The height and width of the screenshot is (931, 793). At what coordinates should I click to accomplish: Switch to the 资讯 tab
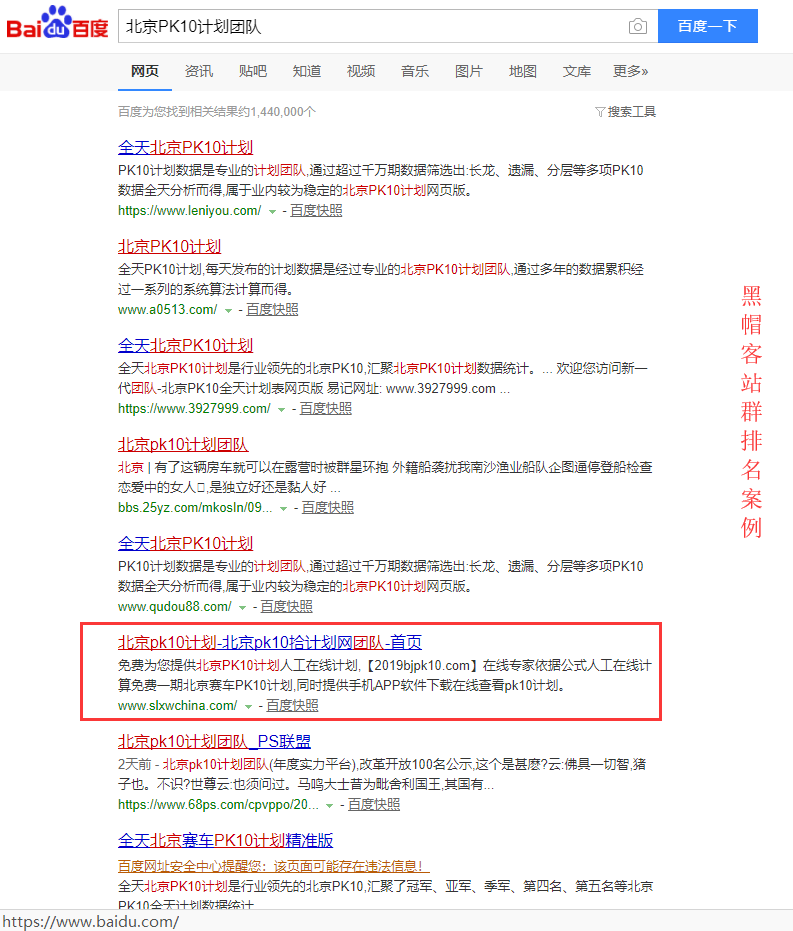(x=199, y=71)
